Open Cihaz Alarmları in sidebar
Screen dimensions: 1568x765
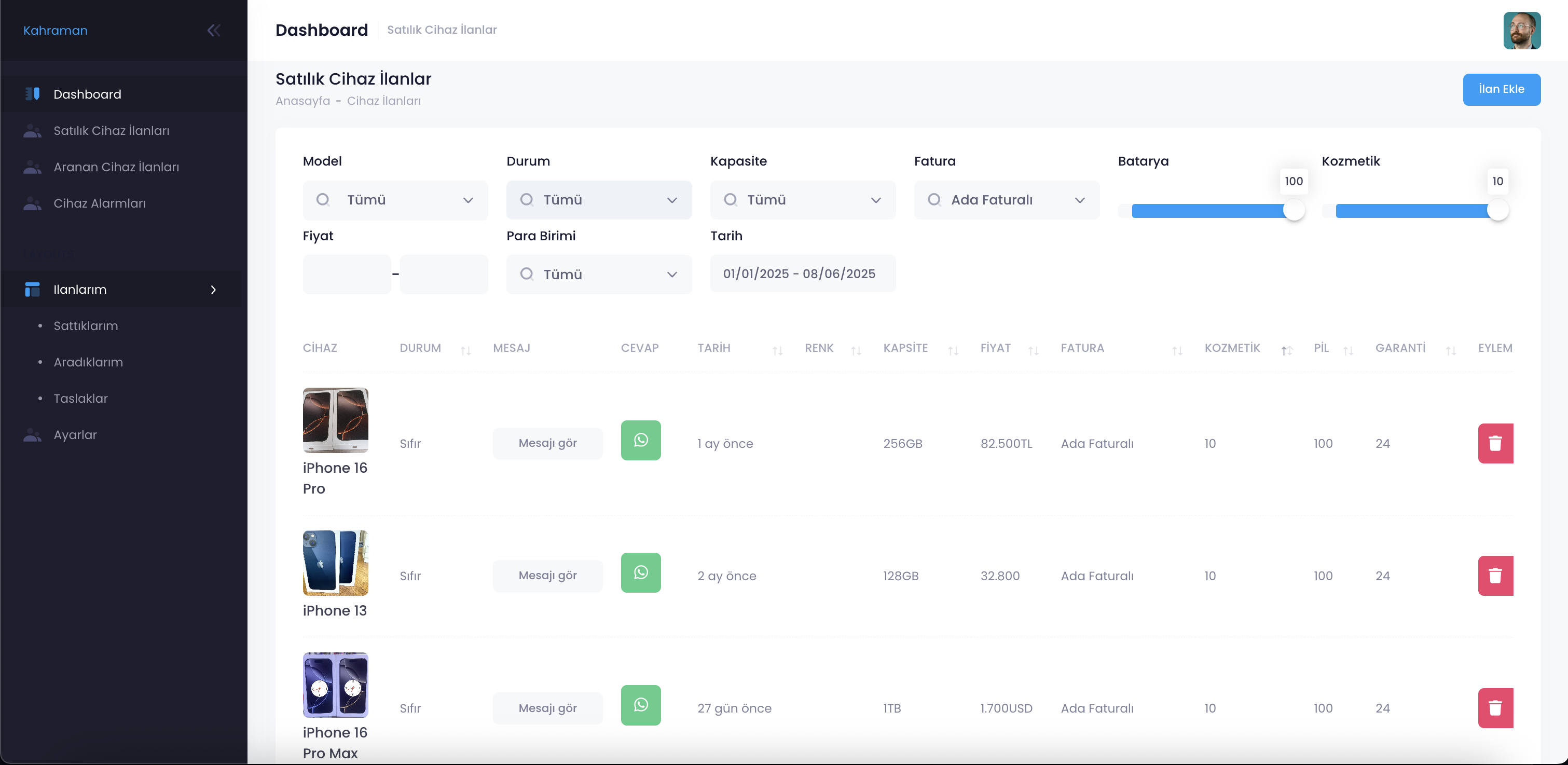click(99, 203)
